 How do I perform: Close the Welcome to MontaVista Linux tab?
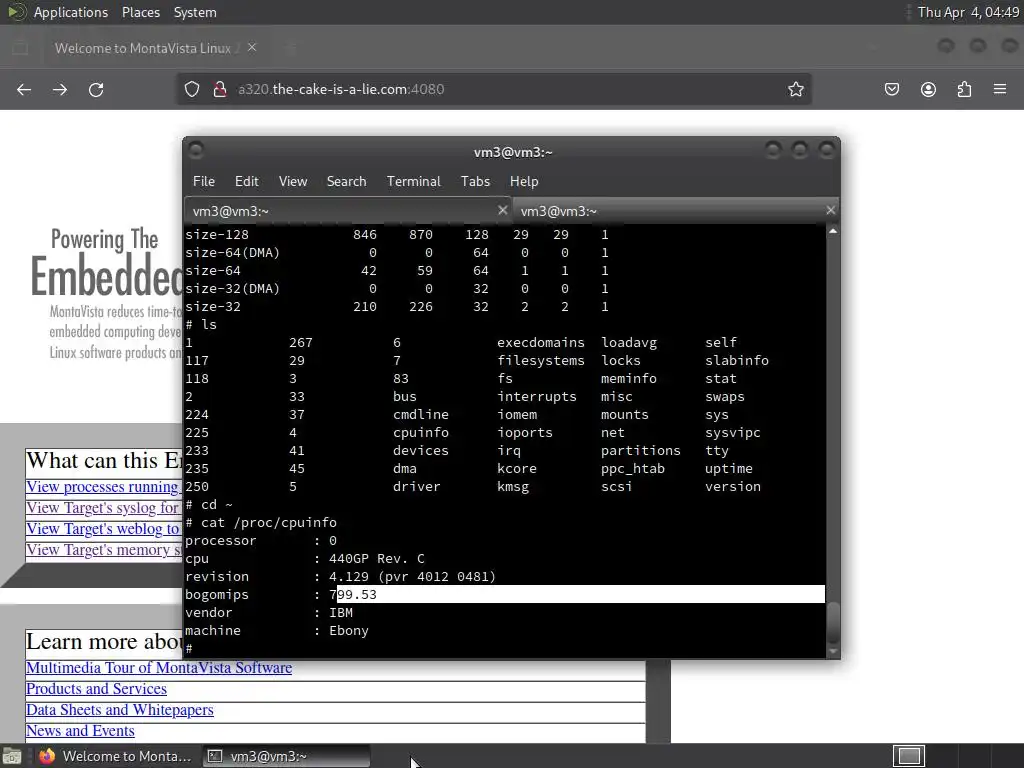tap(252, 48)
